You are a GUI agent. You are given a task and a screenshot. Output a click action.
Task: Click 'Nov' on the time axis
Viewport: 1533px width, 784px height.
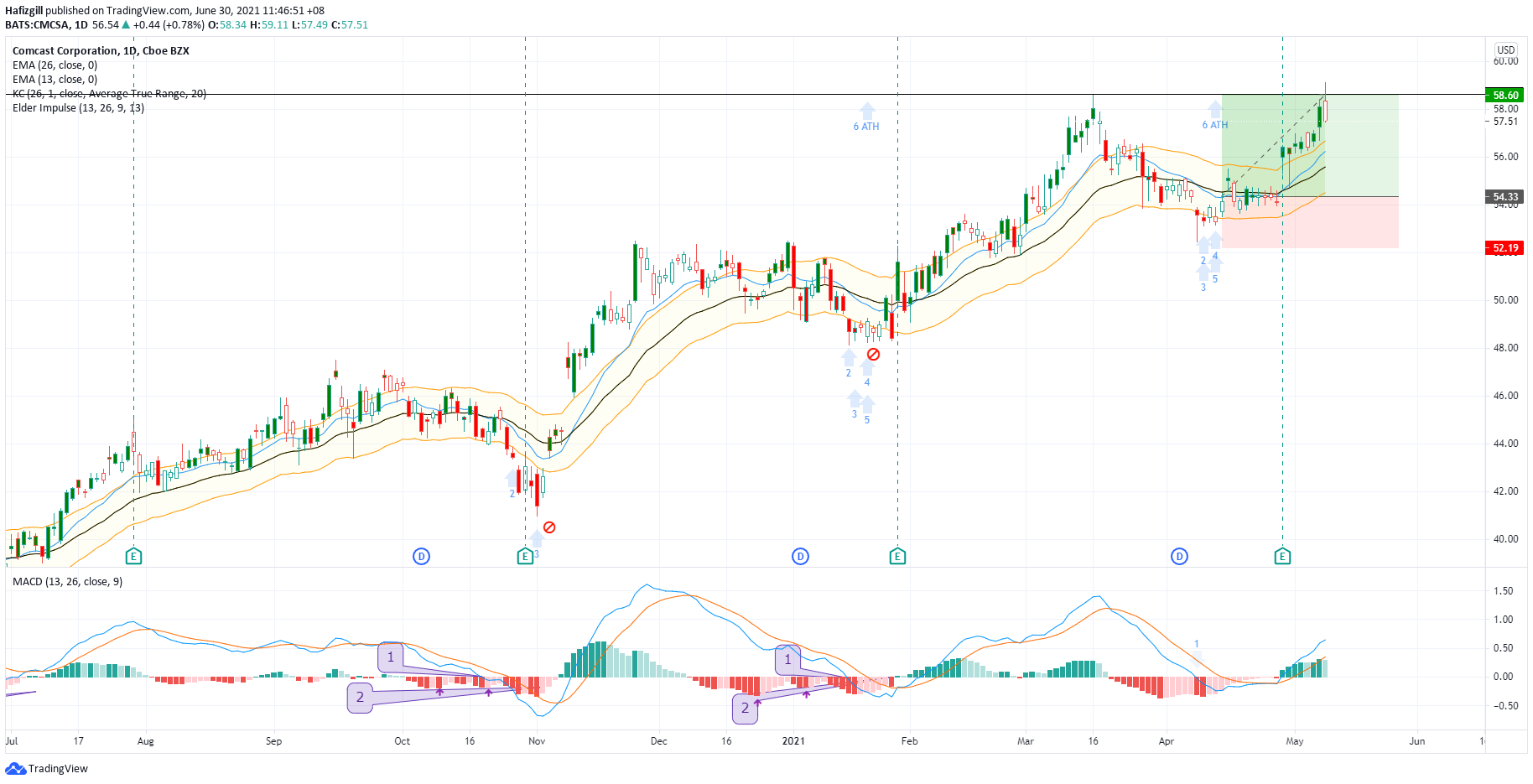537,740
